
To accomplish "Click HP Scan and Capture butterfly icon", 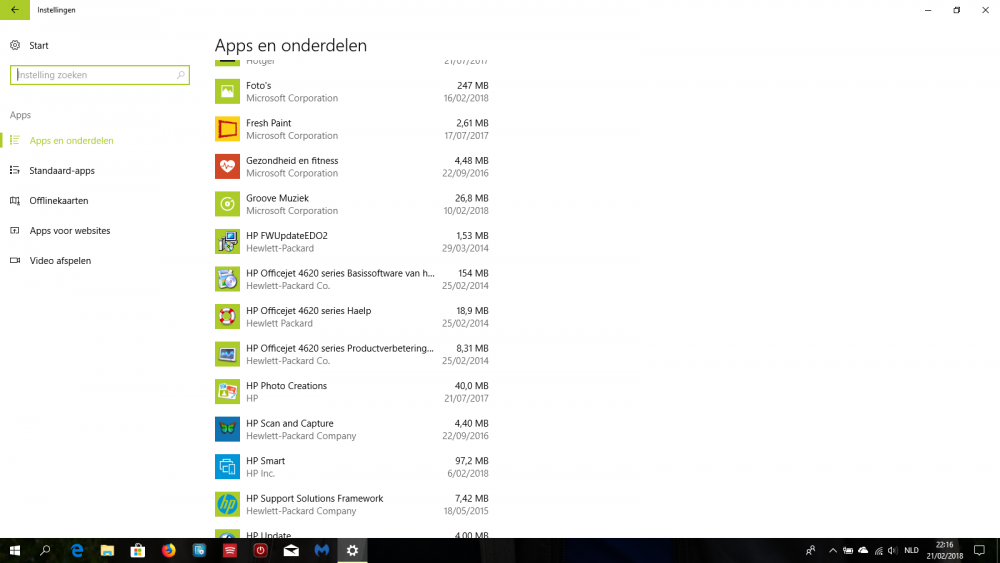I will point(227,429).
